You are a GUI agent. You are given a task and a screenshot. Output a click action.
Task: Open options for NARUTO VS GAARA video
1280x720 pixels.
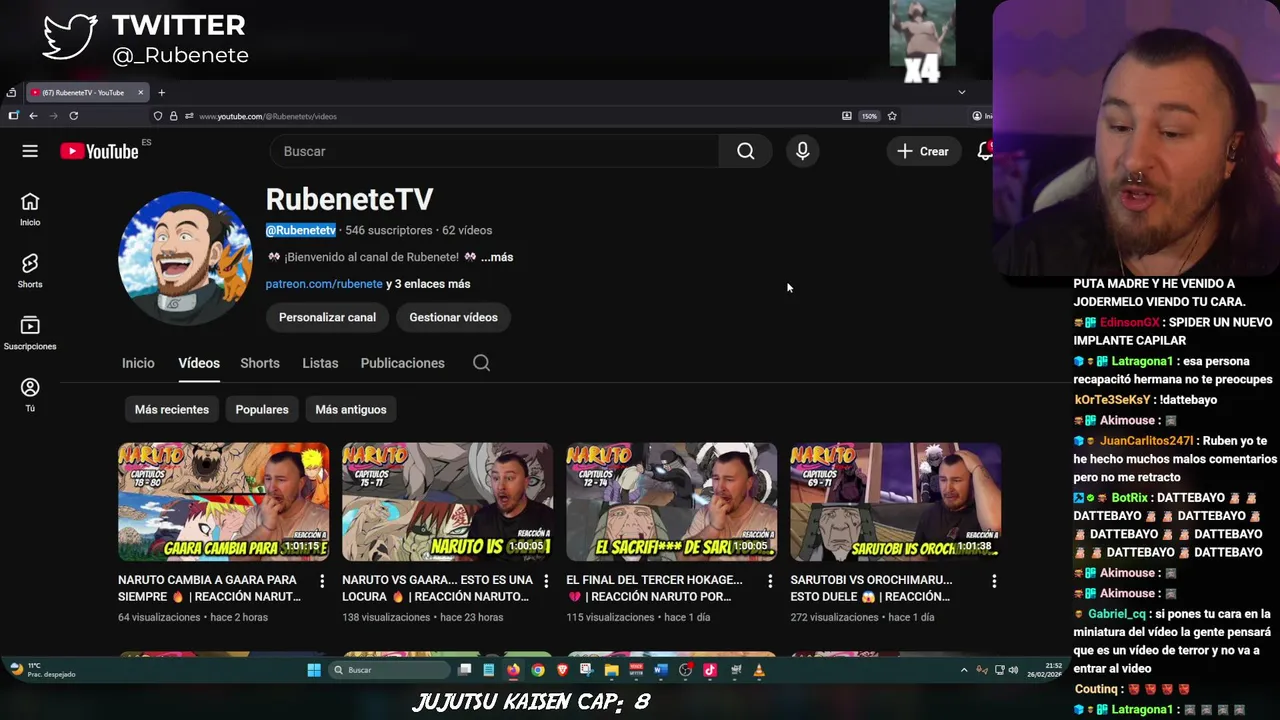point(546,581)
